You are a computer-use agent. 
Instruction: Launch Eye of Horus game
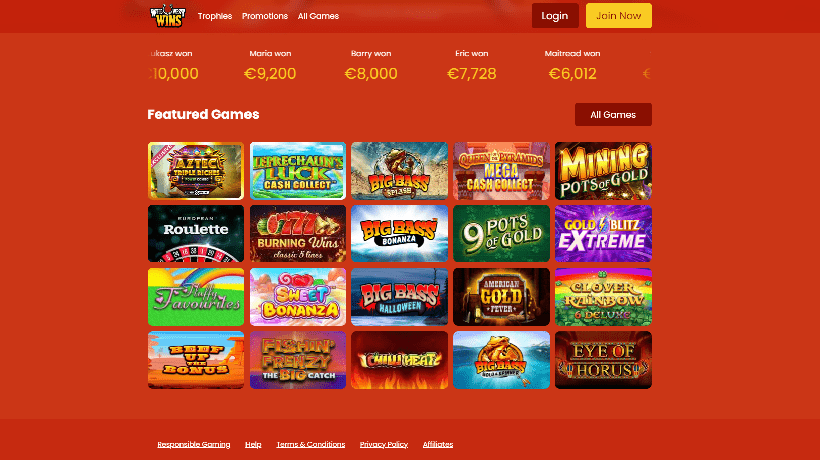coord(603,360)
